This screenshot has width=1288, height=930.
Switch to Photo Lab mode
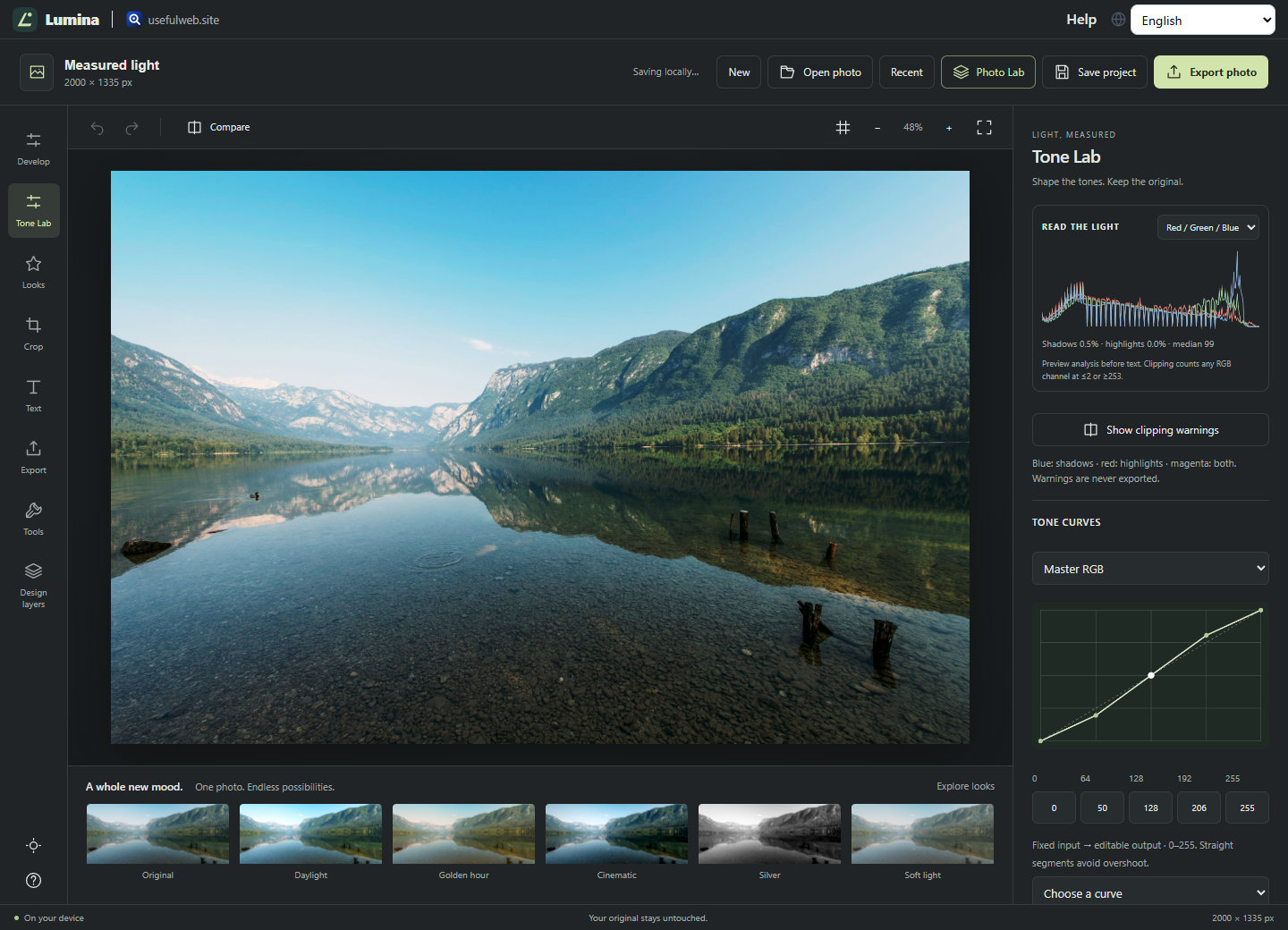[988, 72]
